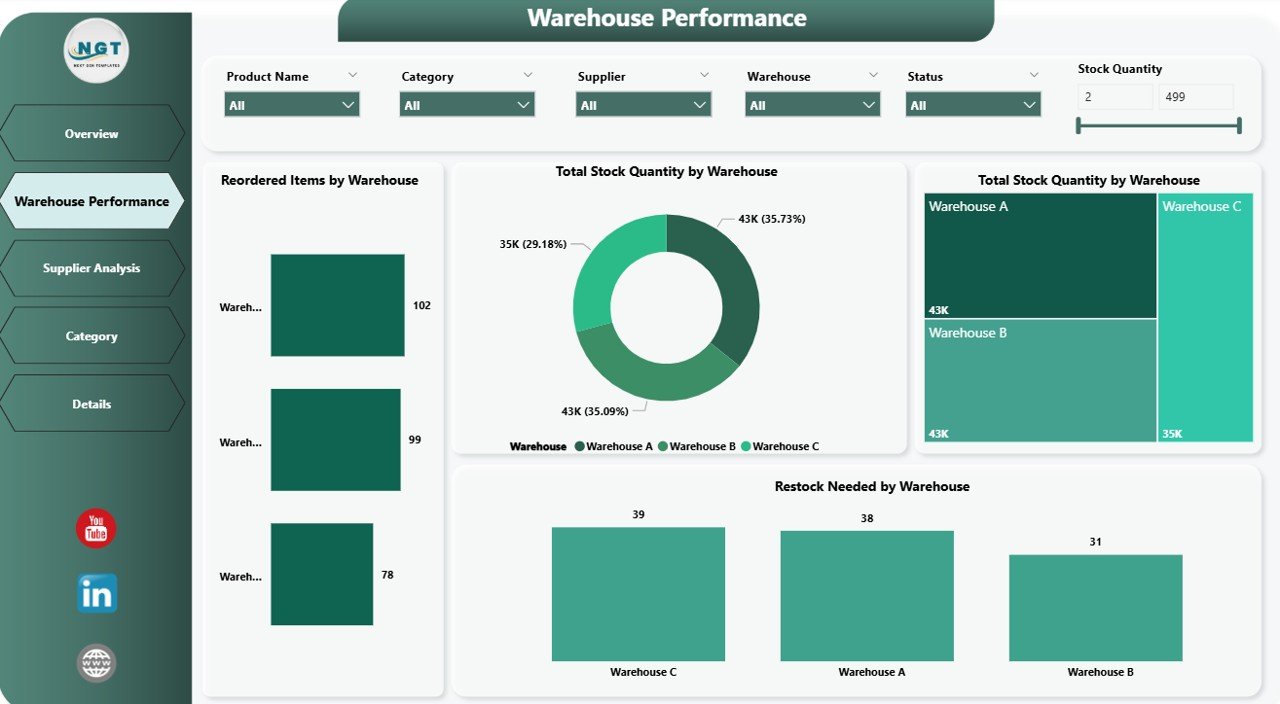The height and width of the screenshot is (704, 1280).
Task: Toggle Warehouse C in donut legend
Action: [779, 446]
